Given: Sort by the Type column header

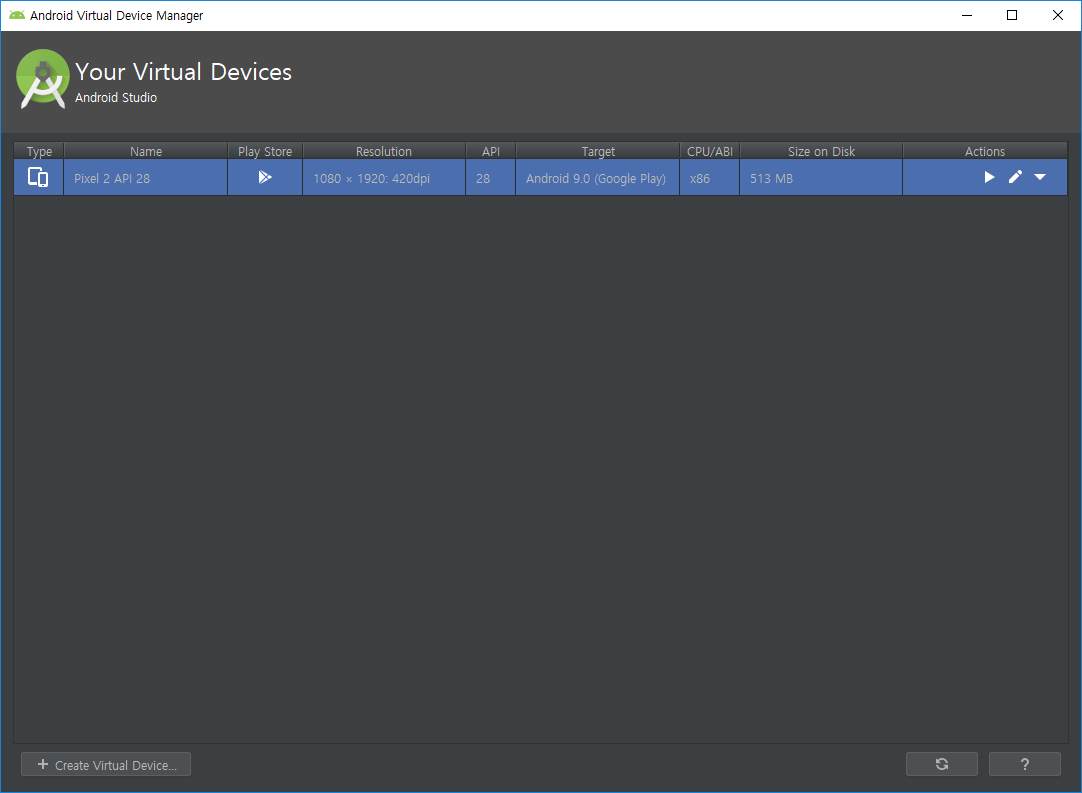Looking at the screenshot, I should click(39, 151).
